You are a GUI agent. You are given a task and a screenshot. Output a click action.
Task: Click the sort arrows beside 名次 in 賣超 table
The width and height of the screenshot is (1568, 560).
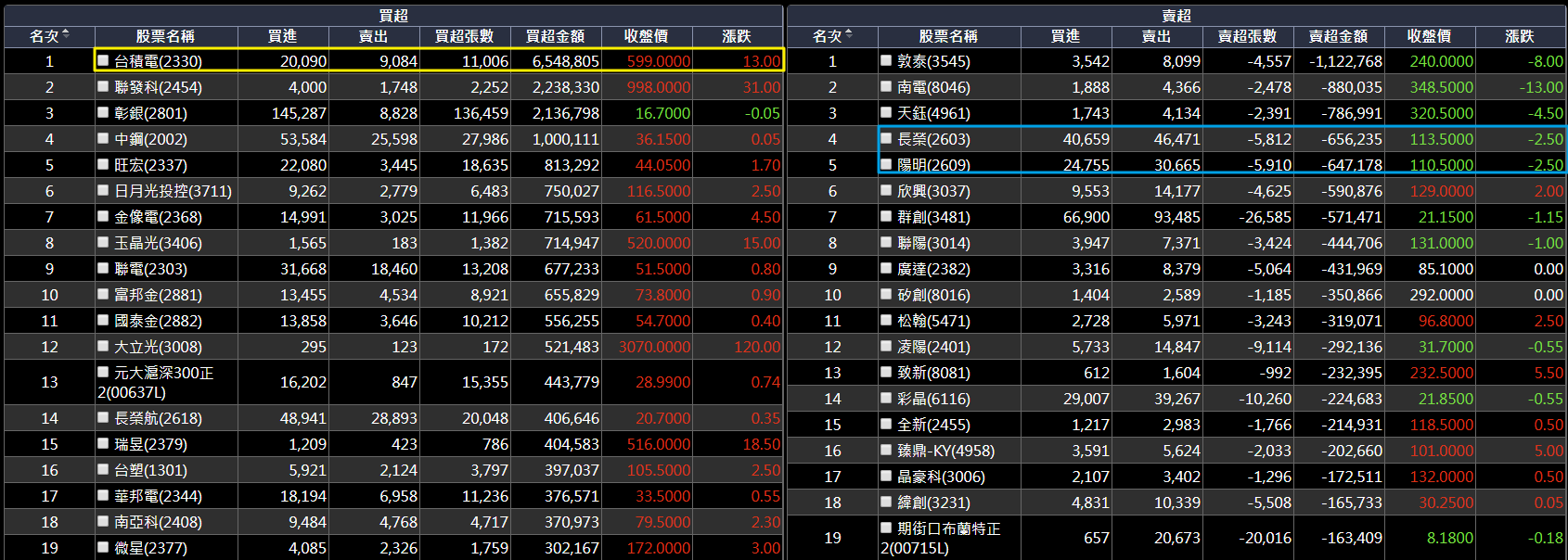click(x=849, y=35)
